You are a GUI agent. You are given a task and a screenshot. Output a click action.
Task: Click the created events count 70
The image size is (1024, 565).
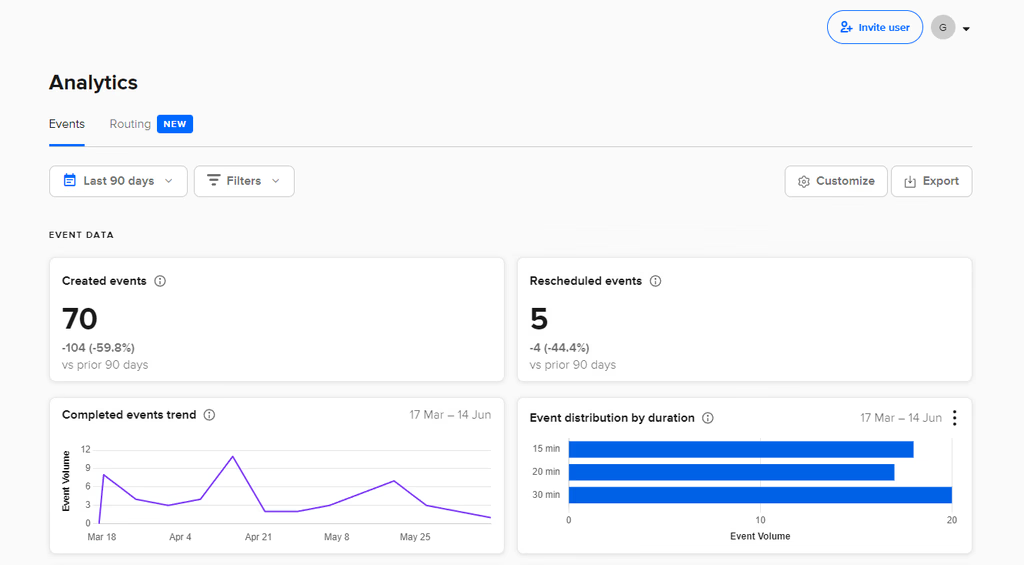click(x=80, y=319)
